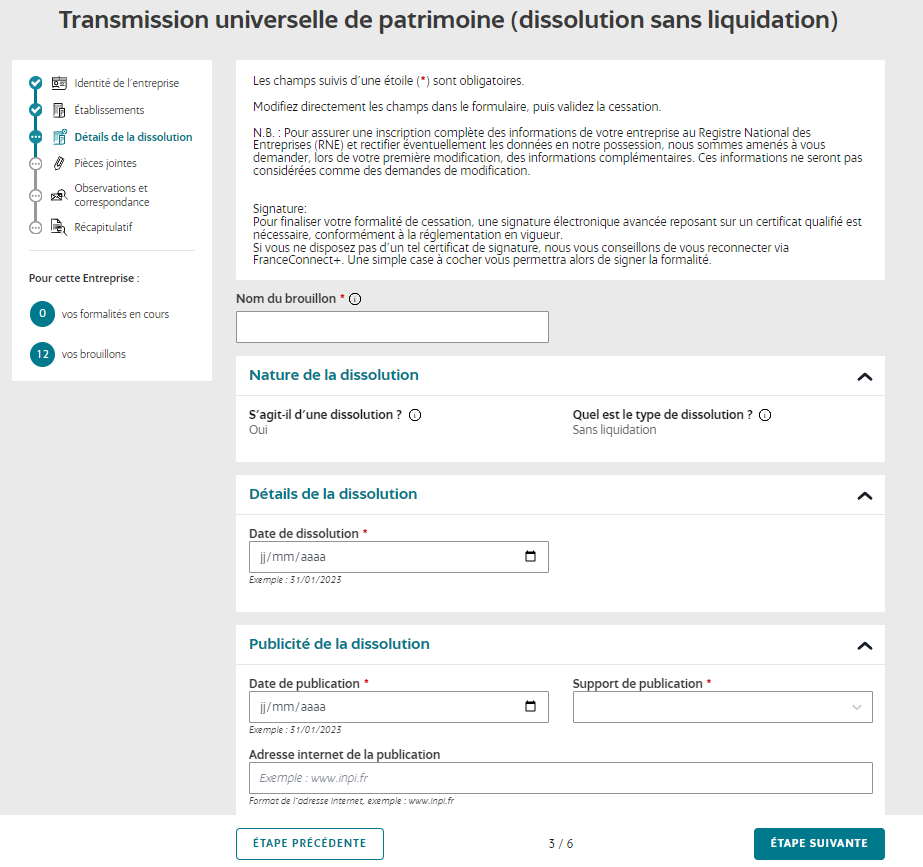Image resolution: width=923 pixels, height=867 pixels.
Task: Collapse the Détails de la dissolution section
Action: pos(865,495)
